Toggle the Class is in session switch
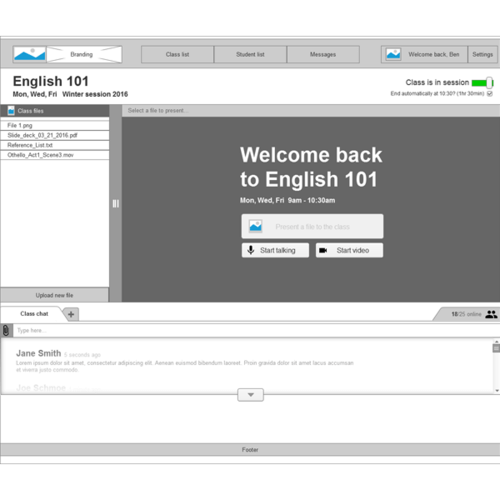The width and height of the screenshot is (500, 500). (x=482, y=82)
